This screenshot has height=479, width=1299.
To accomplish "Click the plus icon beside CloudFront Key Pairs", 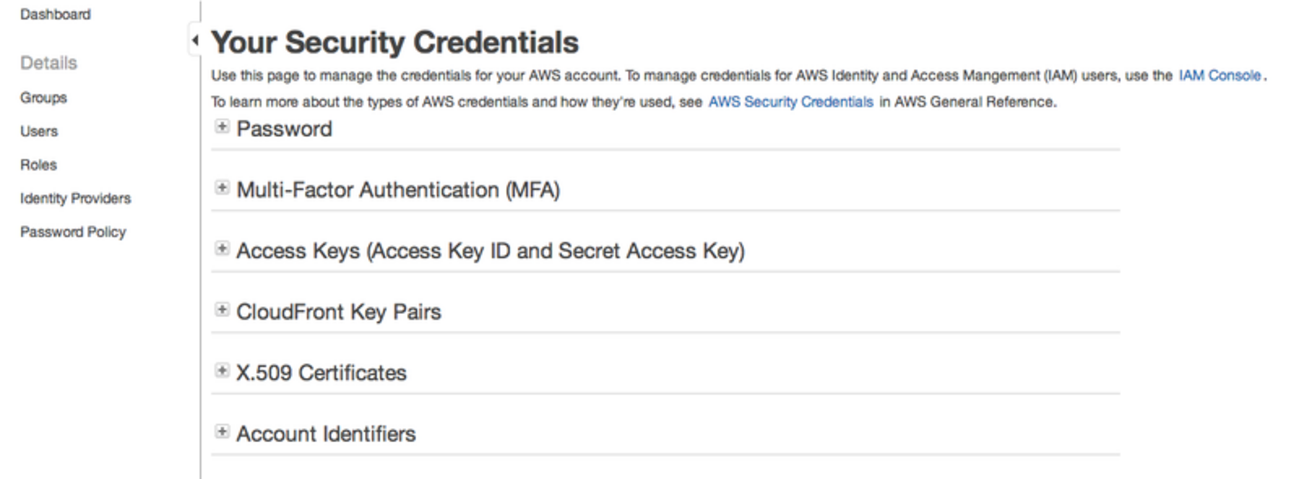I will click(x=222, y=310).
